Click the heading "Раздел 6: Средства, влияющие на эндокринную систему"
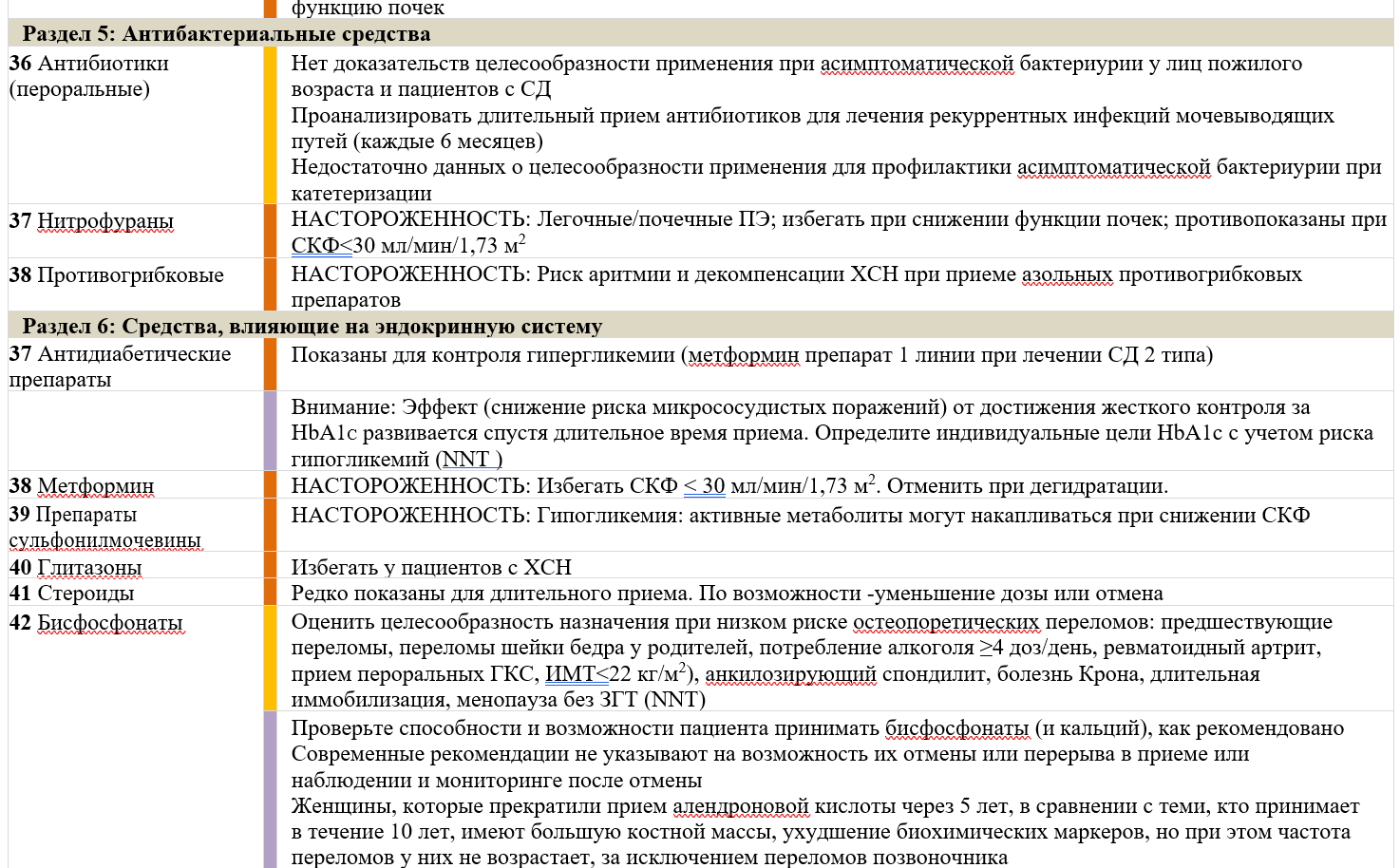The height and width of the screenshot is (868, 1400). 312,327
